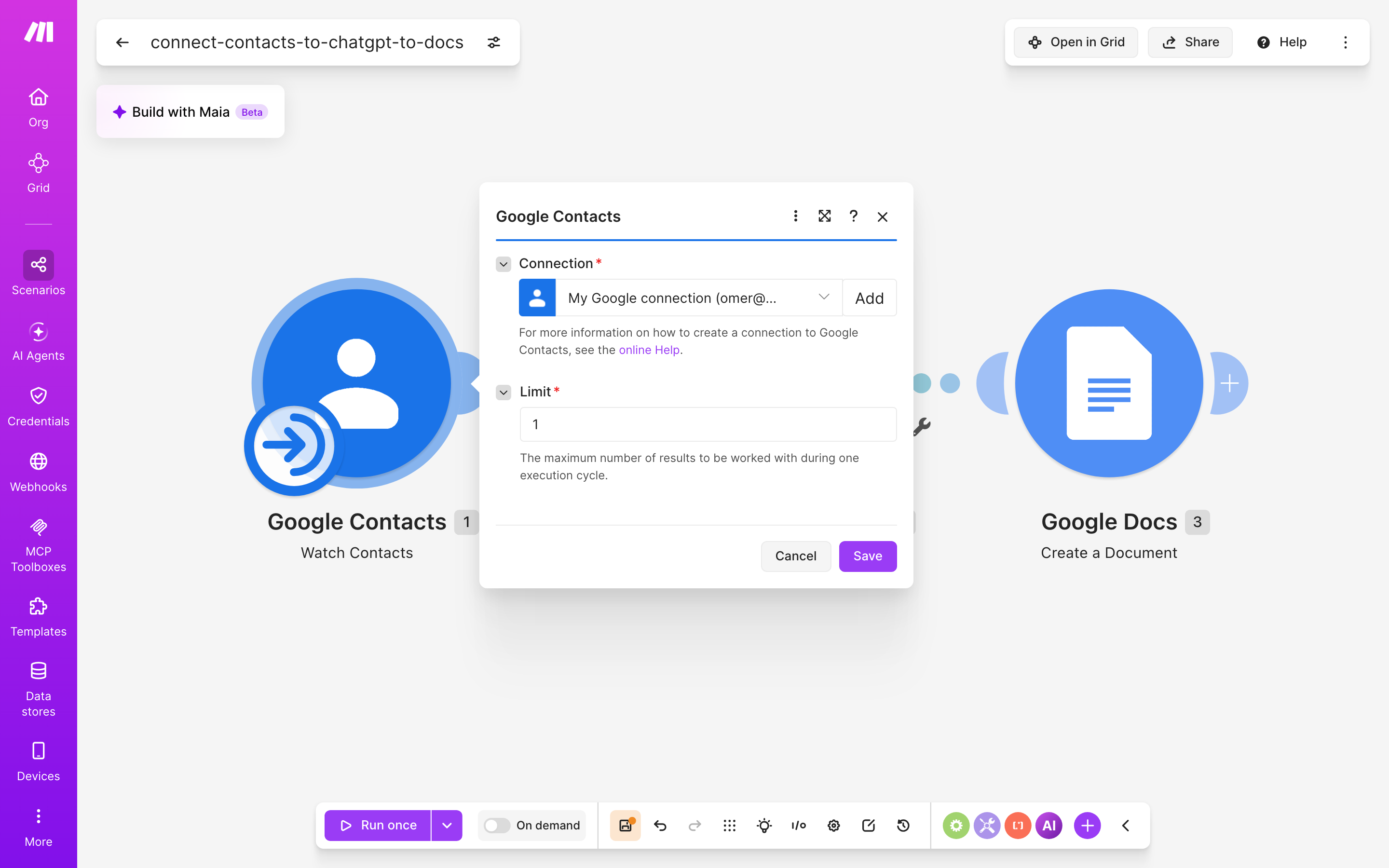Click the explain flow lightbulb icon
Viewport: 1389px width, 868px height.
coord(764,825)
